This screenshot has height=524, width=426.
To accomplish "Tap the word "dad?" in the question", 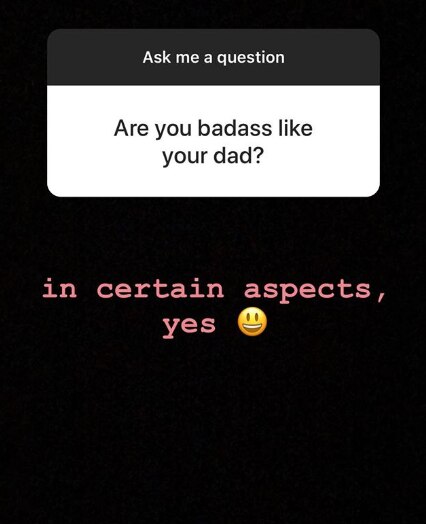I will pos(239,155).
